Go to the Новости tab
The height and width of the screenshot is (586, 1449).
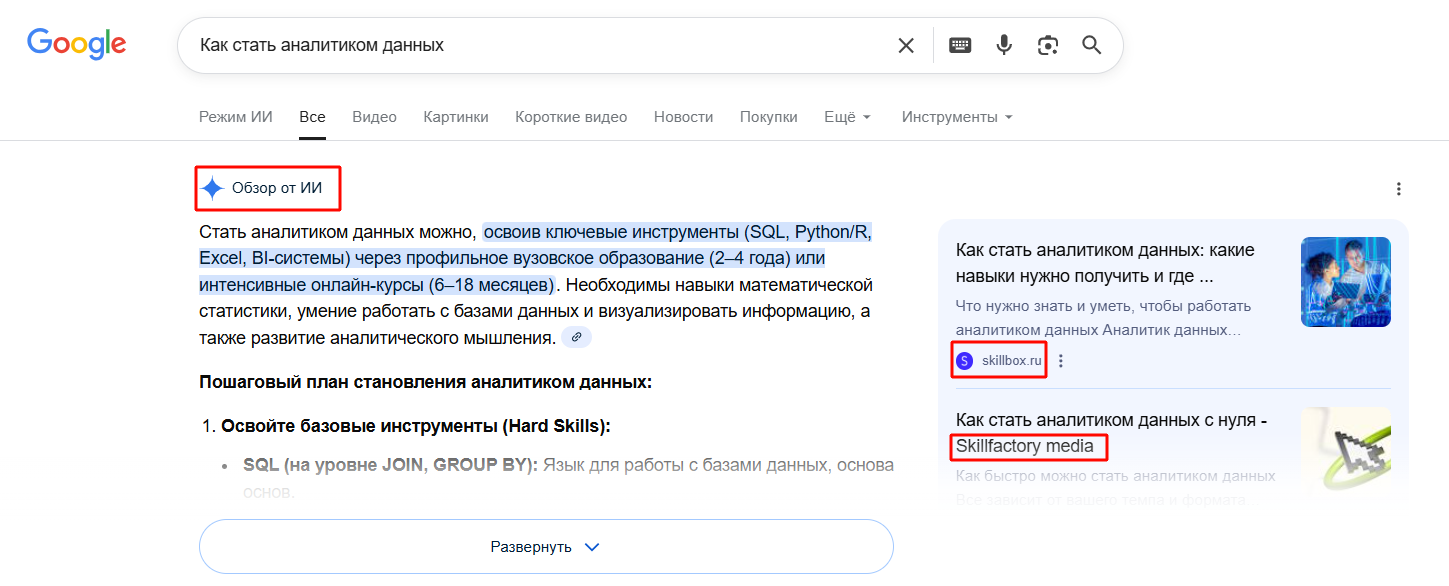(x=683, y=117)
